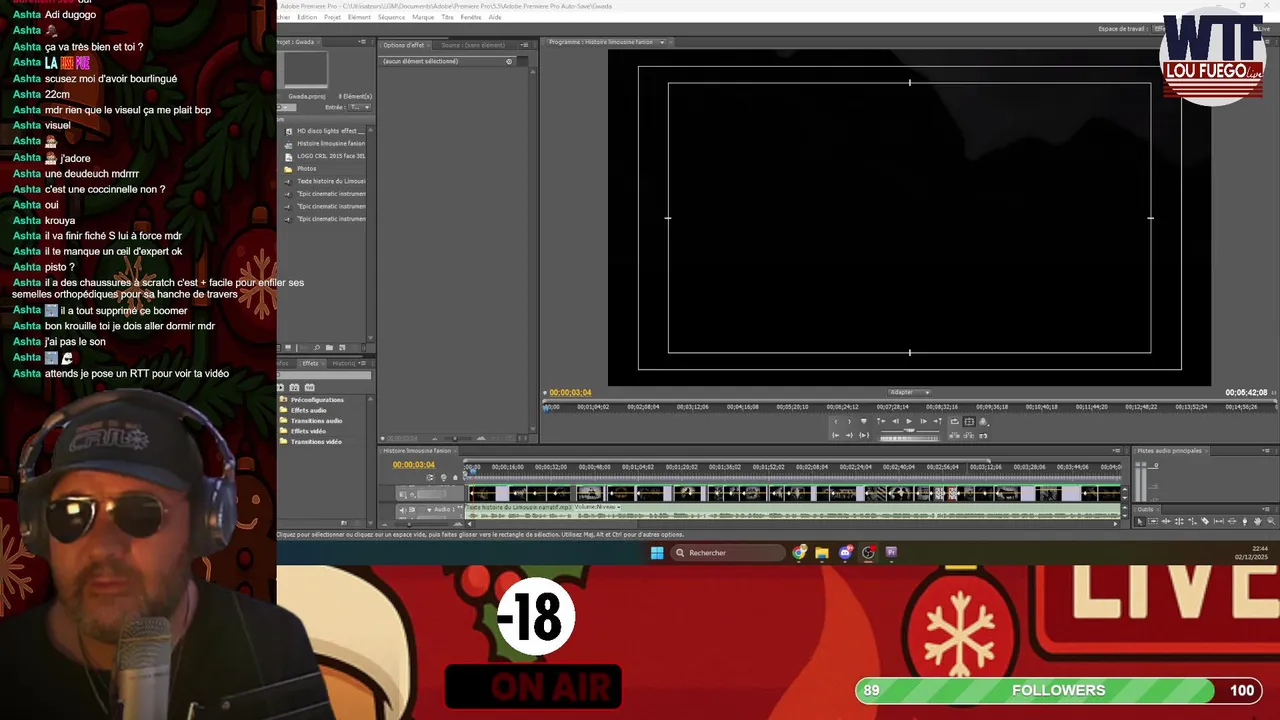Select the Ripple Edit tool
Image resolution: width=1280 pixels, height=720 pixels.
pos(1166,522)
